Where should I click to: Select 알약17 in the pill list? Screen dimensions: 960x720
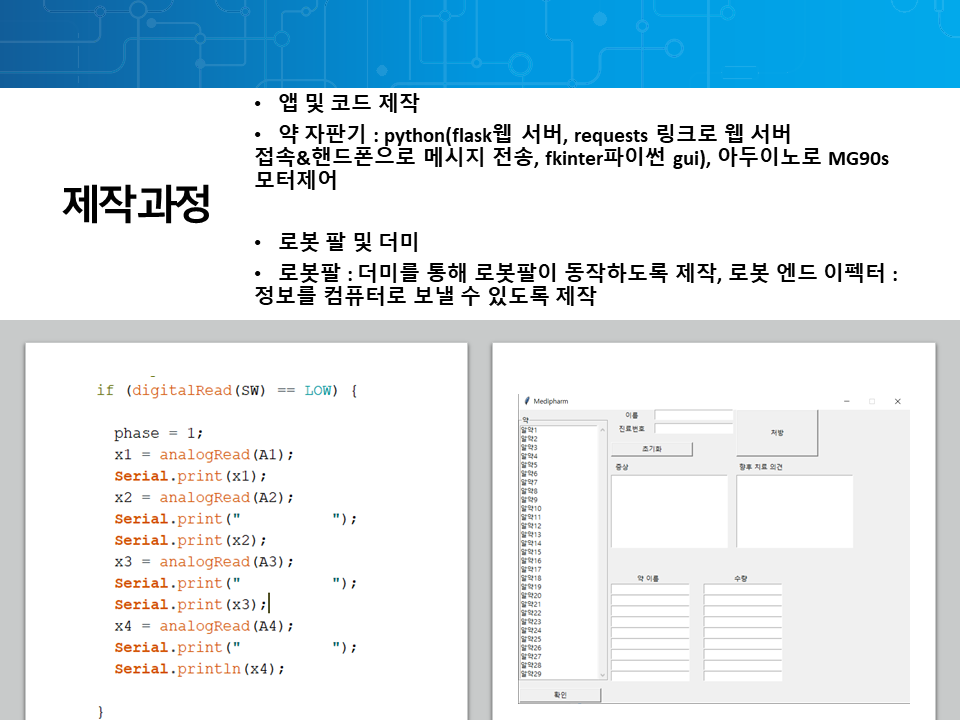click(531, 569)
